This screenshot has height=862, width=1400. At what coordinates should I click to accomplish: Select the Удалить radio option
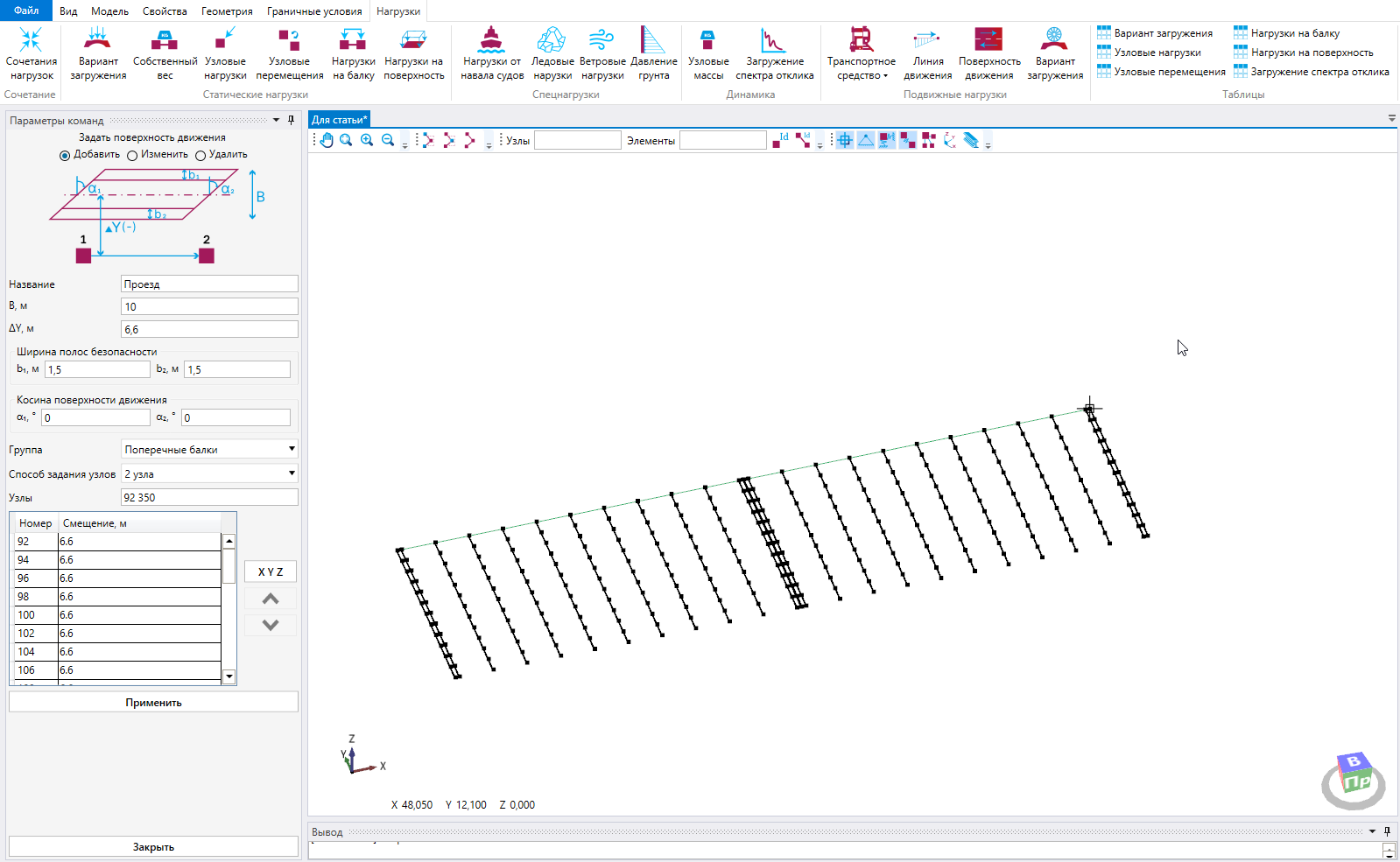point(201,156)
